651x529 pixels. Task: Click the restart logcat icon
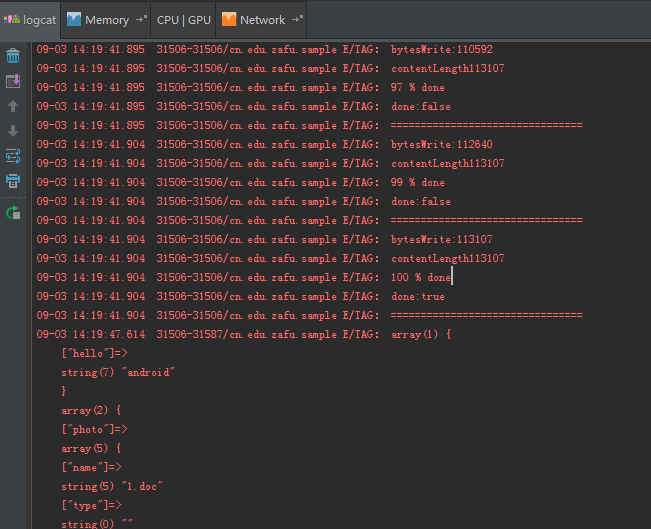[x=13, y=213]
